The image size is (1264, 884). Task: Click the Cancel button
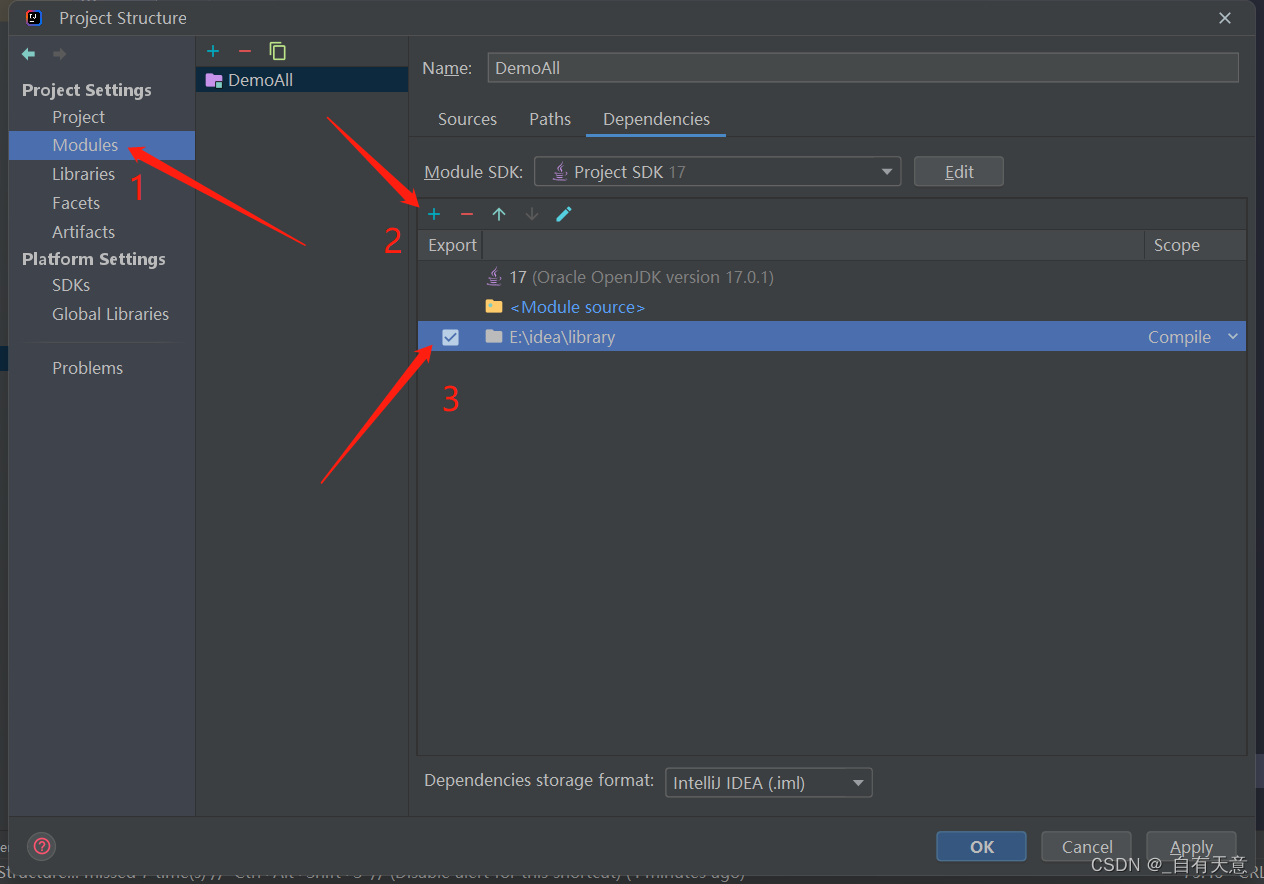[x=1086, y=847]
